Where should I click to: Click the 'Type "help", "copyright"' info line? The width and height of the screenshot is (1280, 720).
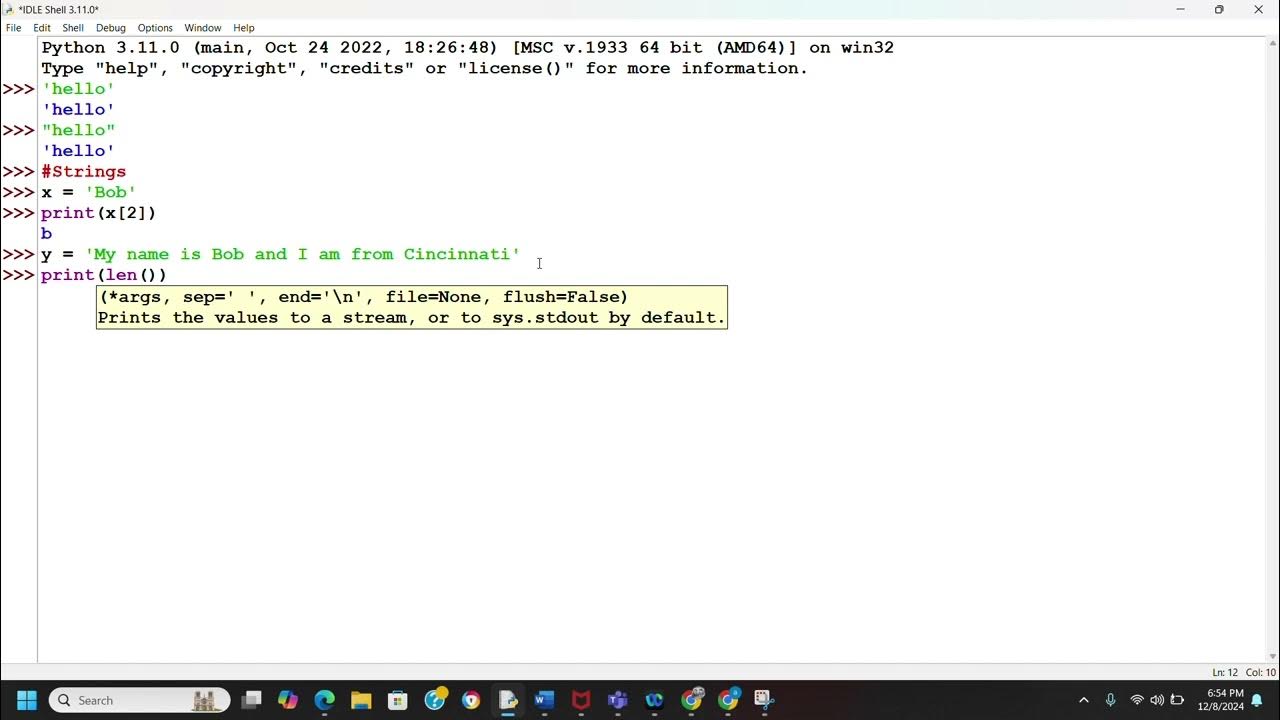tap(424, 68)
